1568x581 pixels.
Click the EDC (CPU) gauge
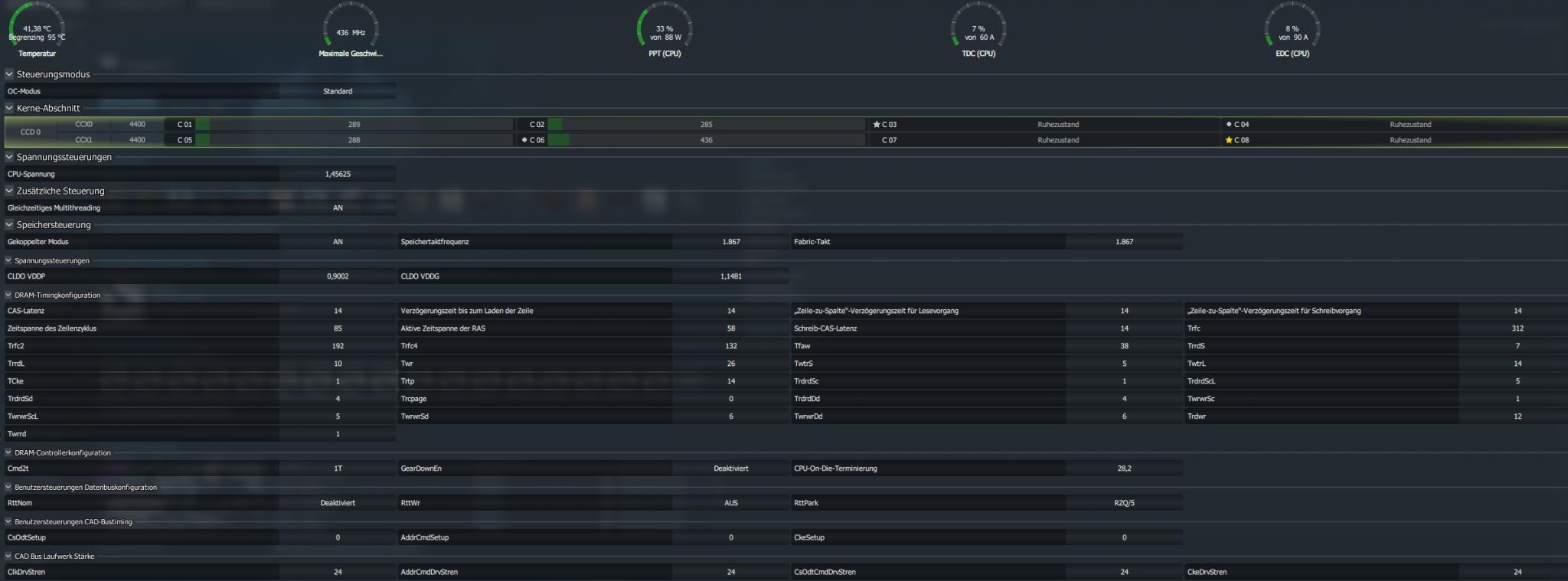[x=1292, y=31]
